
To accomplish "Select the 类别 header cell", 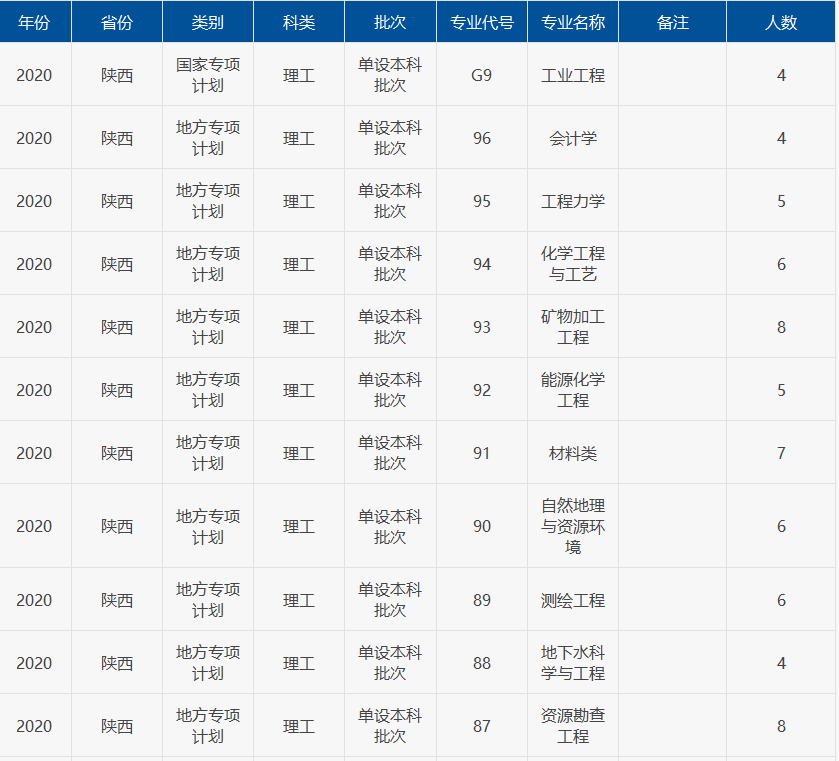I will tap(208, 22).
